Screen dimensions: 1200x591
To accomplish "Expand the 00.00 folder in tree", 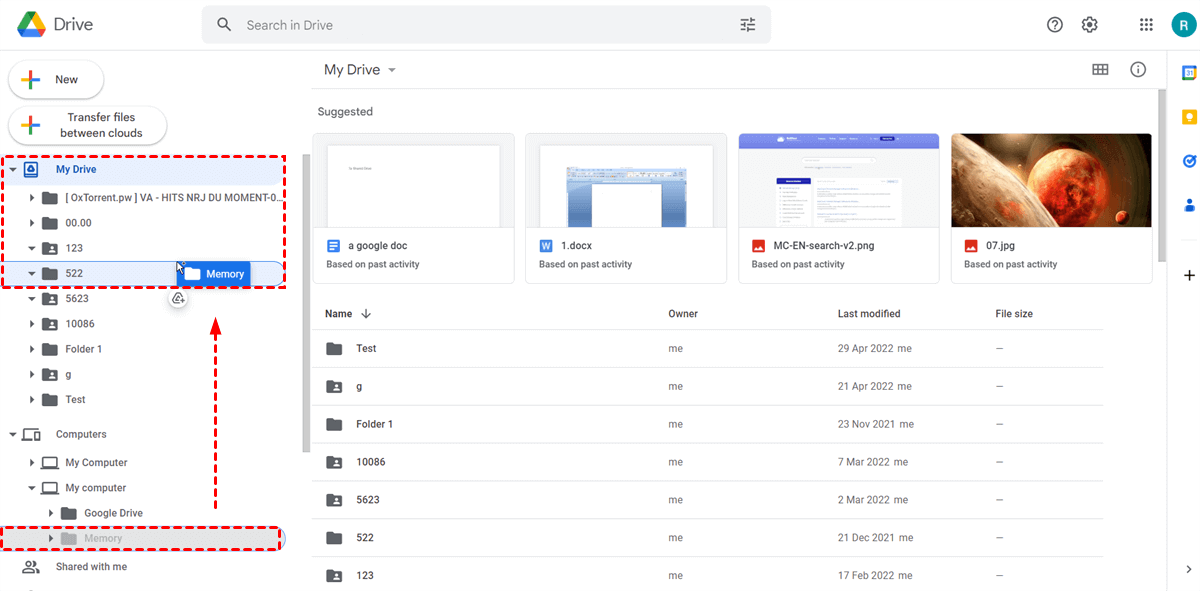I will point(32,223).
